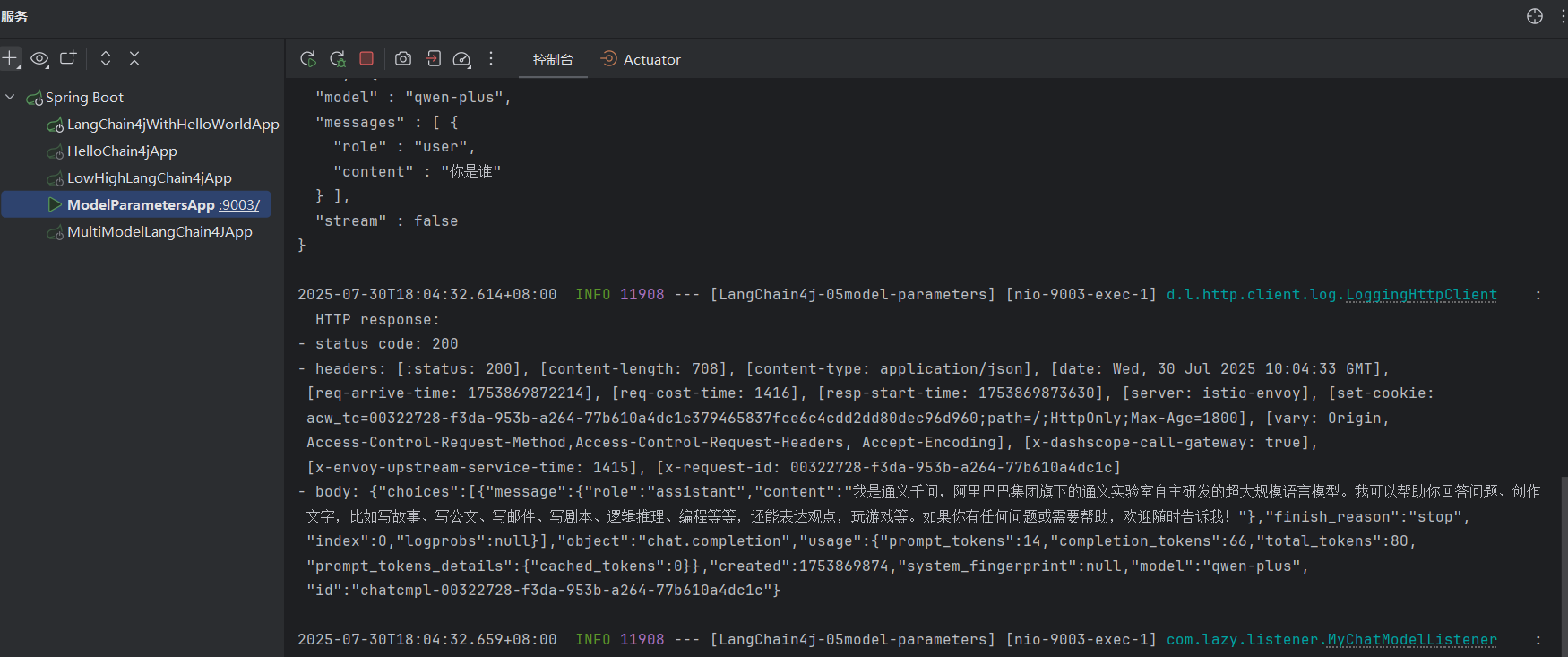Image resolution: width=1568 pixels, height=657 pixels.
Task: Collapse the Spring Boot tree node
Action: [x=10, y=97]
